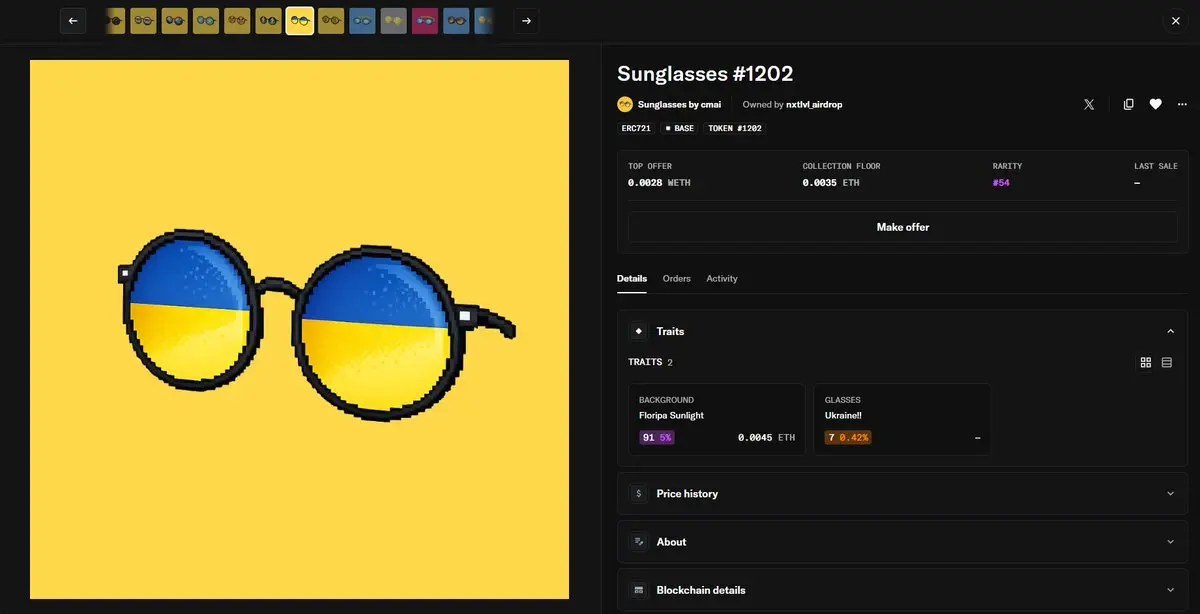
Task: Click the 91 5% rarity badge
Action: pos(656,437)
